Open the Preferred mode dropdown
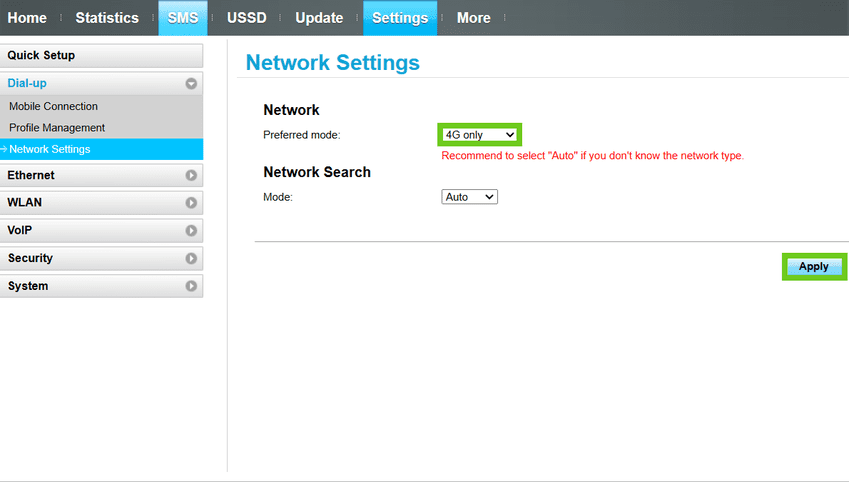The height and width of the screenshot is (482, 849). coord(480,135)
